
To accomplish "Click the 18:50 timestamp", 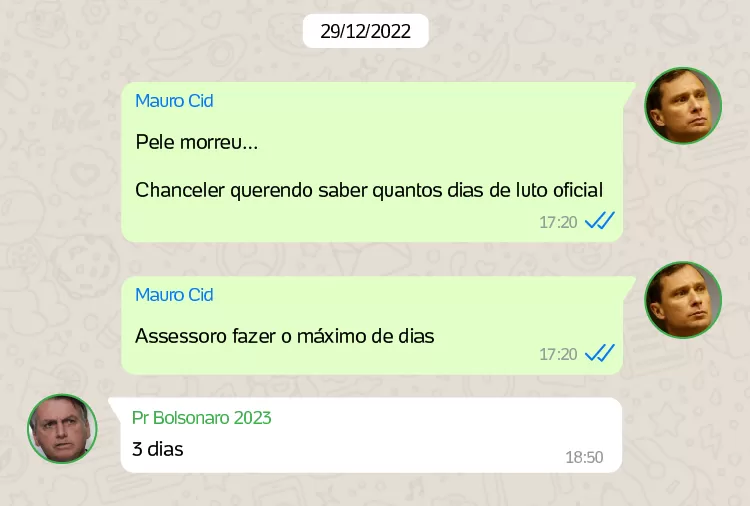I will coord(584,457).
